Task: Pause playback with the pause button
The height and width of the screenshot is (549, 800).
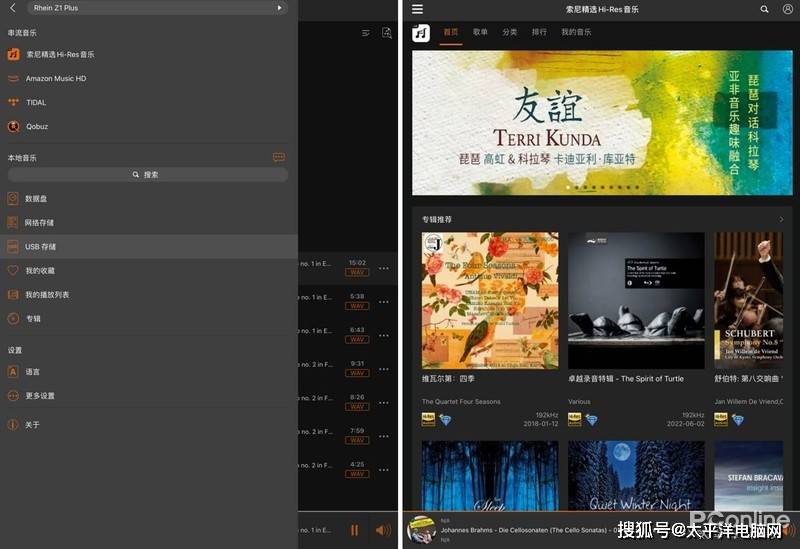Action: 354,531
